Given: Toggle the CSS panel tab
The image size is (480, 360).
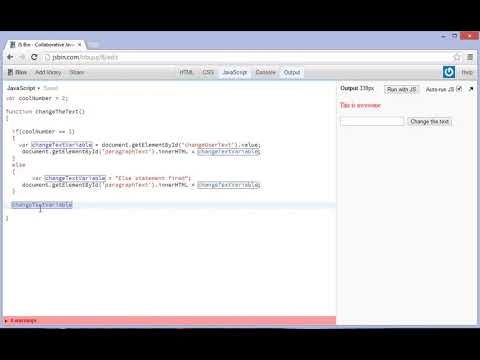Looking at the screenshot, I should click(208, 72).
